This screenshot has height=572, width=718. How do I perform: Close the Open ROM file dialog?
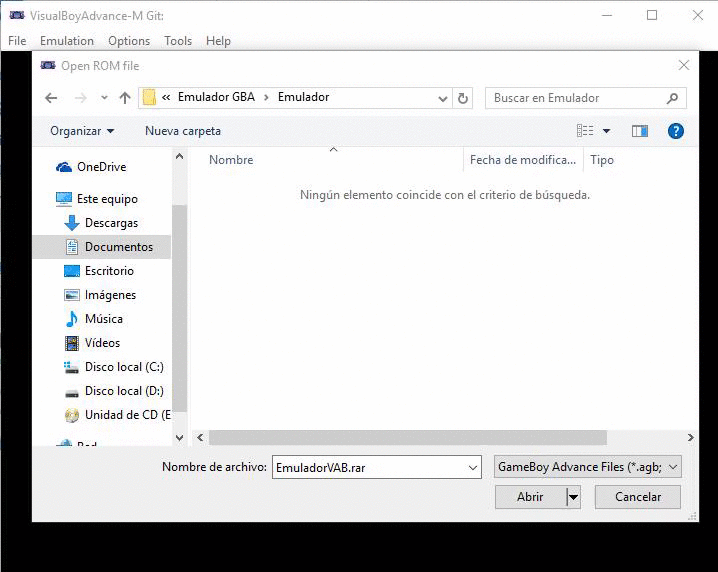click(x=684, y=65)
